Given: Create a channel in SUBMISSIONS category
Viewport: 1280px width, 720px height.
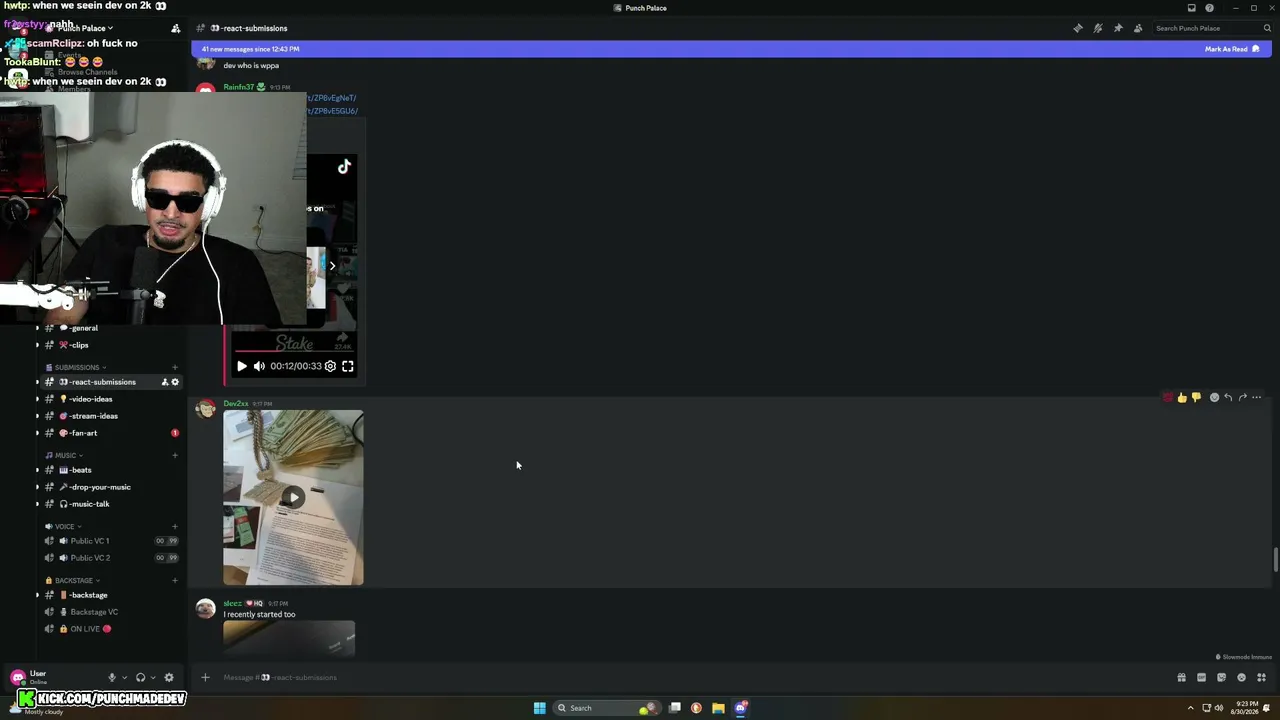Looking at the screenshot, I should click(x=175, y=367).
